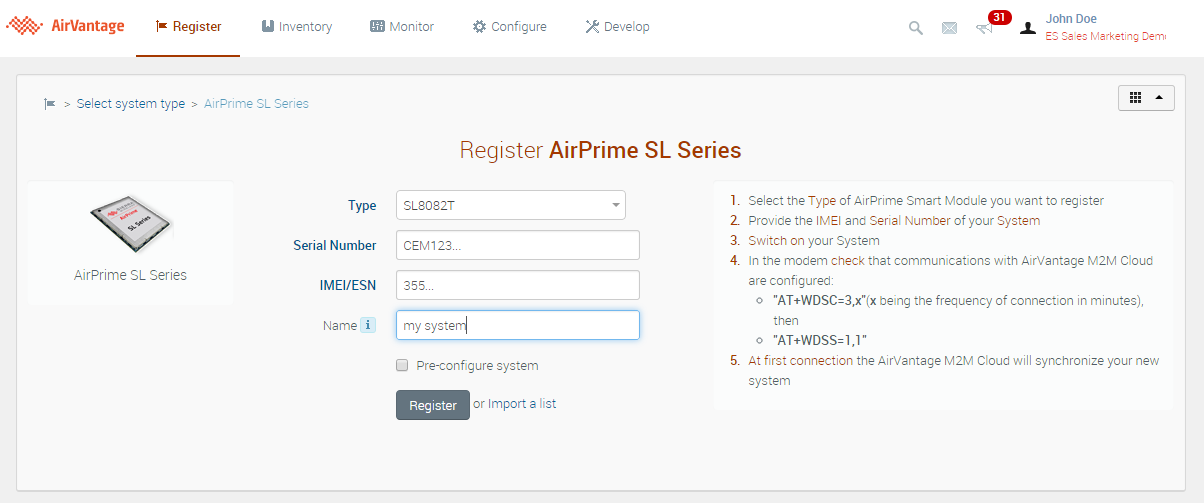Enable the Pre-configure system checkbox
Screen dimensions: 1204x503
(402, 365)
